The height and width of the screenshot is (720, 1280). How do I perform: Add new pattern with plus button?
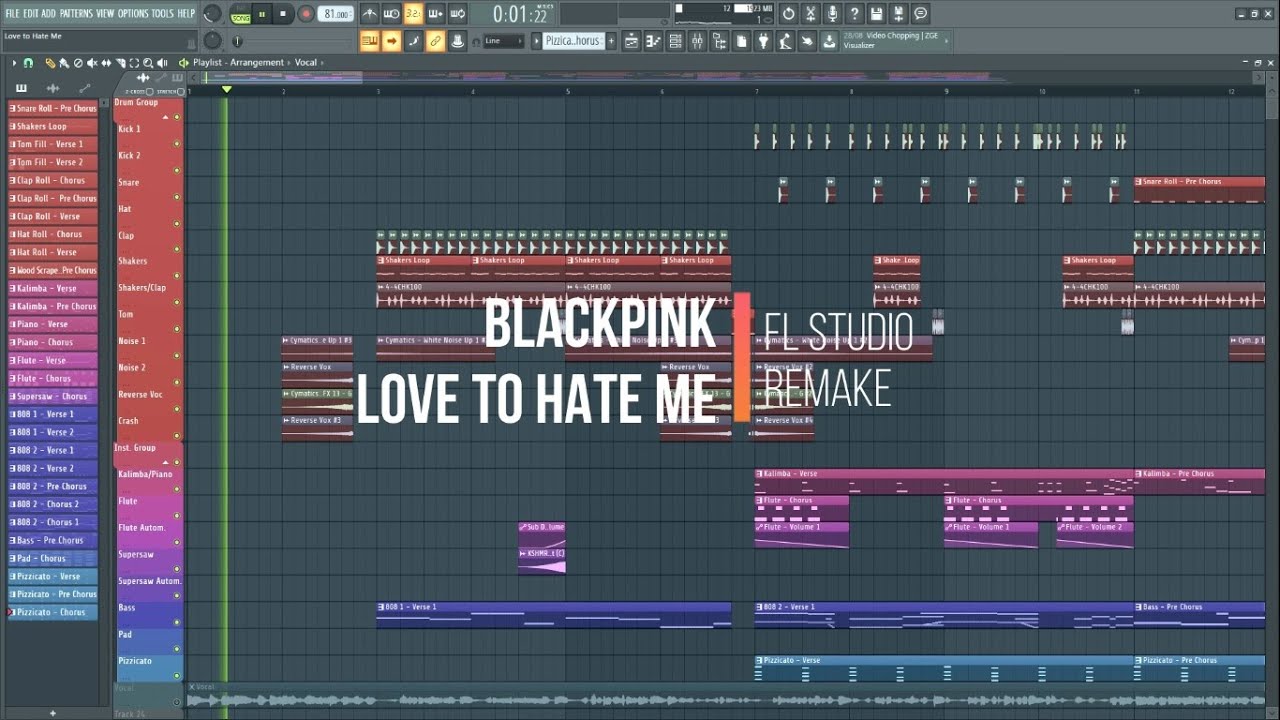(x=611, y=41)
